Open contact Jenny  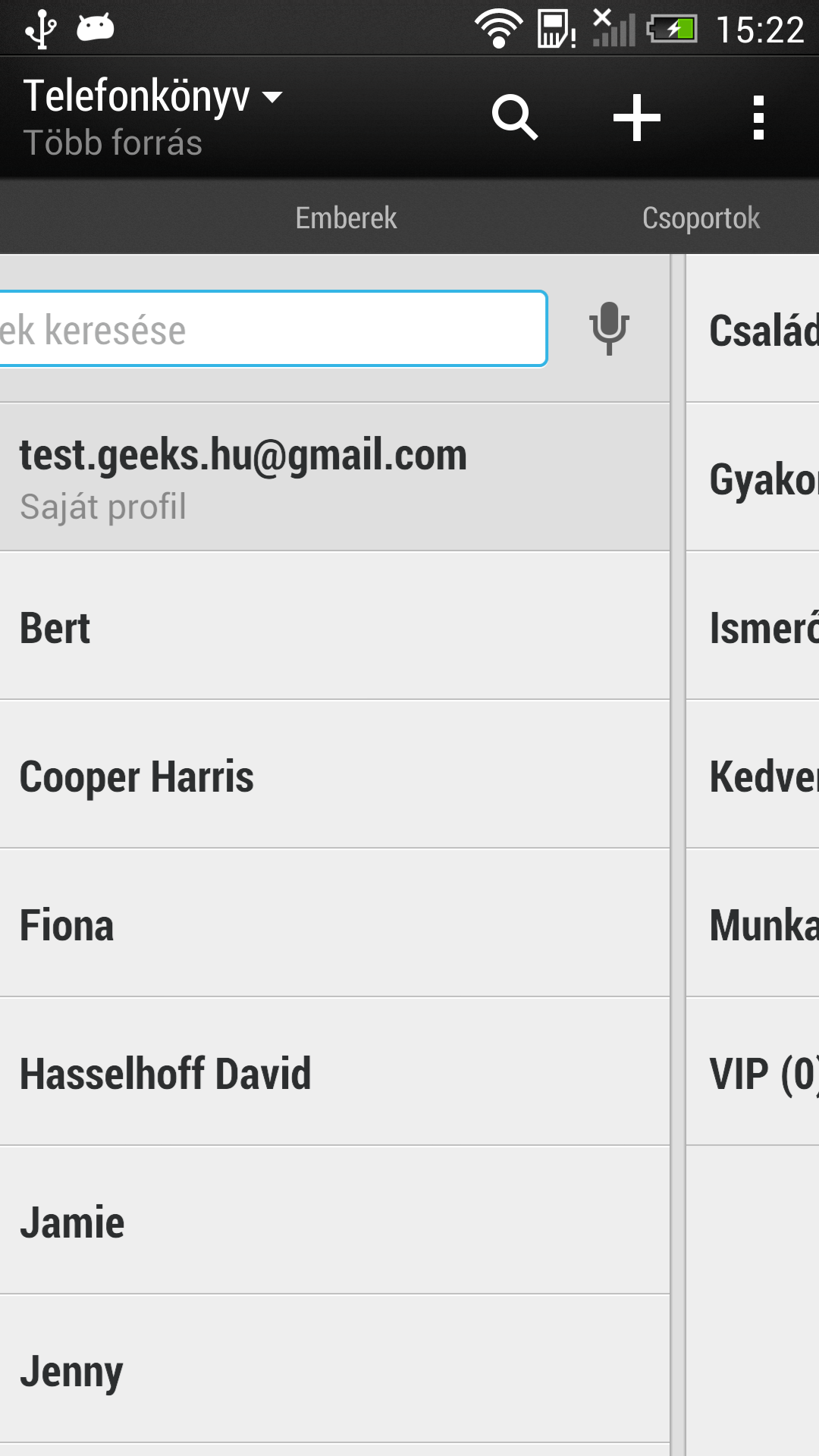pos(334,1370)
